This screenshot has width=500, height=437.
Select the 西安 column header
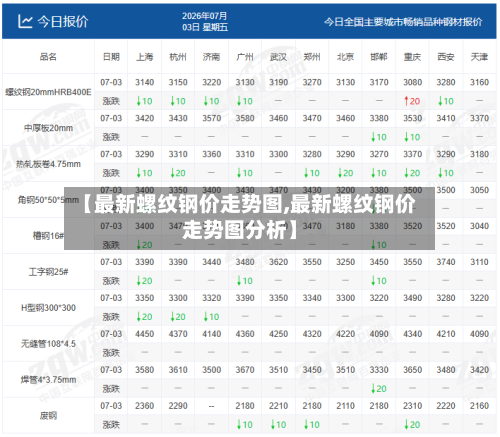click(x=446, y=57)
